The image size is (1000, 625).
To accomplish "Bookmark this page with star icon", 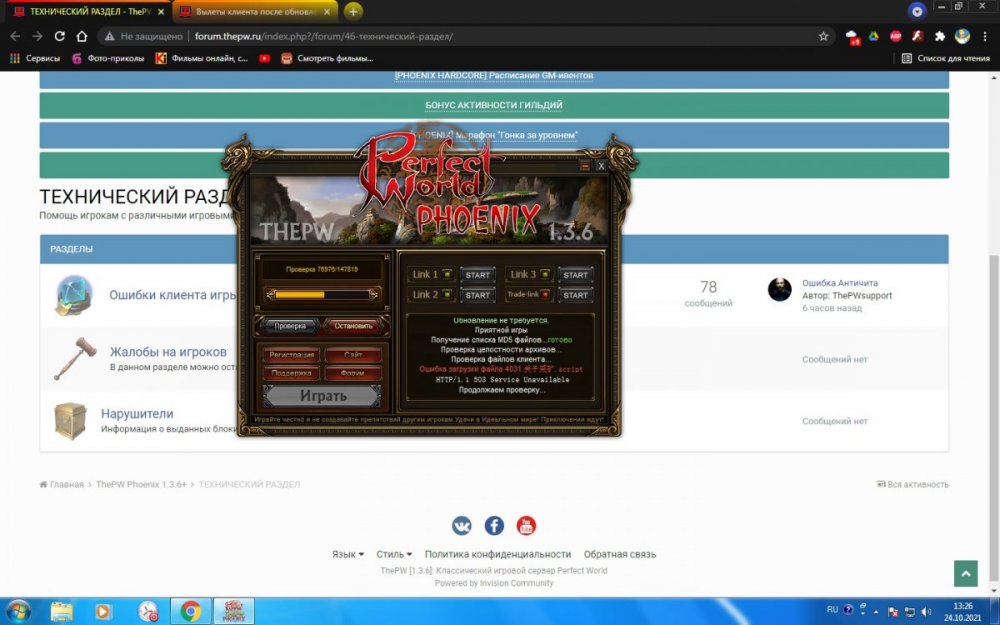I will (823, 36).
